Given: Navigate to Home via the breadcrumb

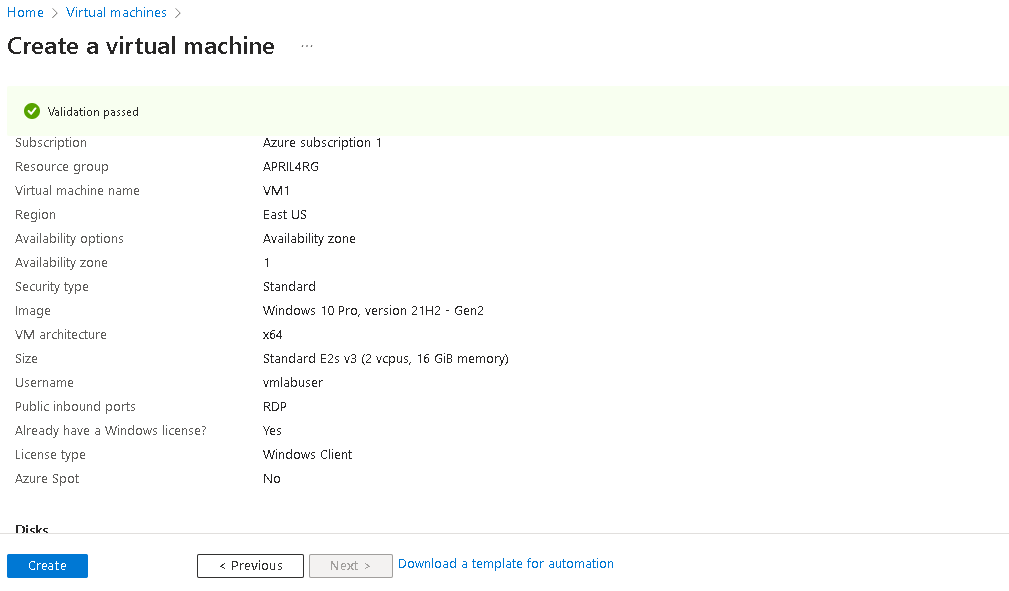Looking at the screenshot, I should [x=24, y=12].
